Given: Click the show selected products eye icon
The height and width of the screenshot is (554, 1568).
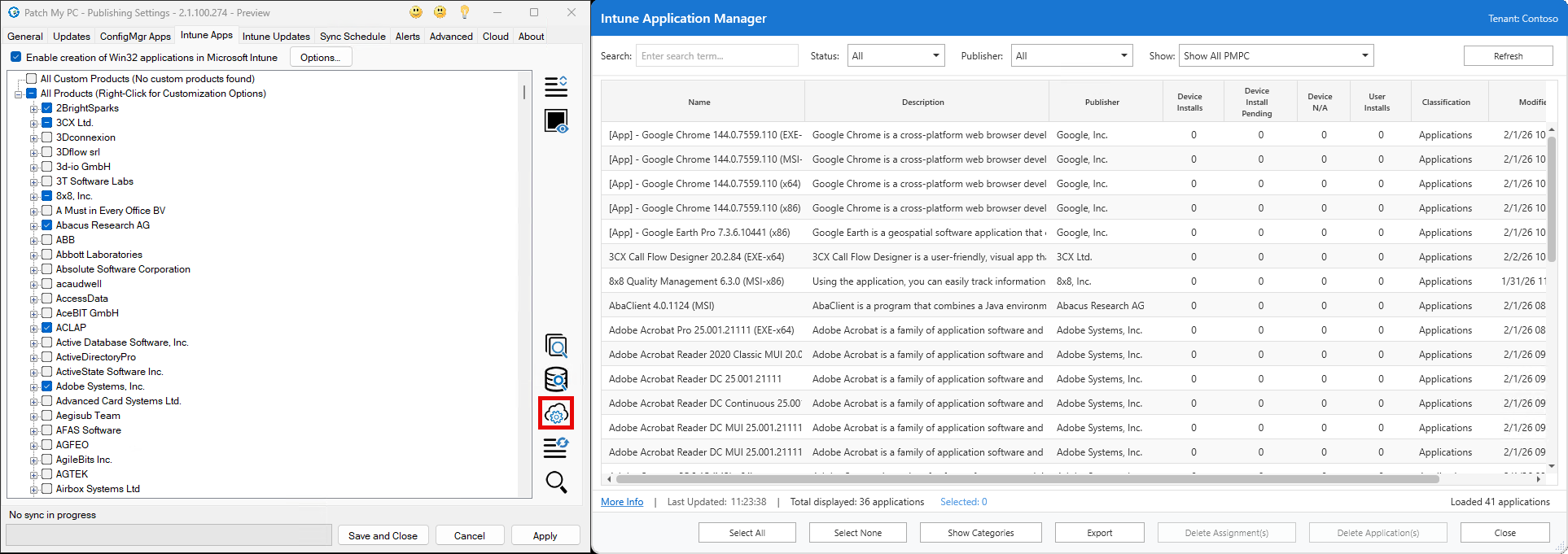Looking at the screenshot, I should (556, 121).
